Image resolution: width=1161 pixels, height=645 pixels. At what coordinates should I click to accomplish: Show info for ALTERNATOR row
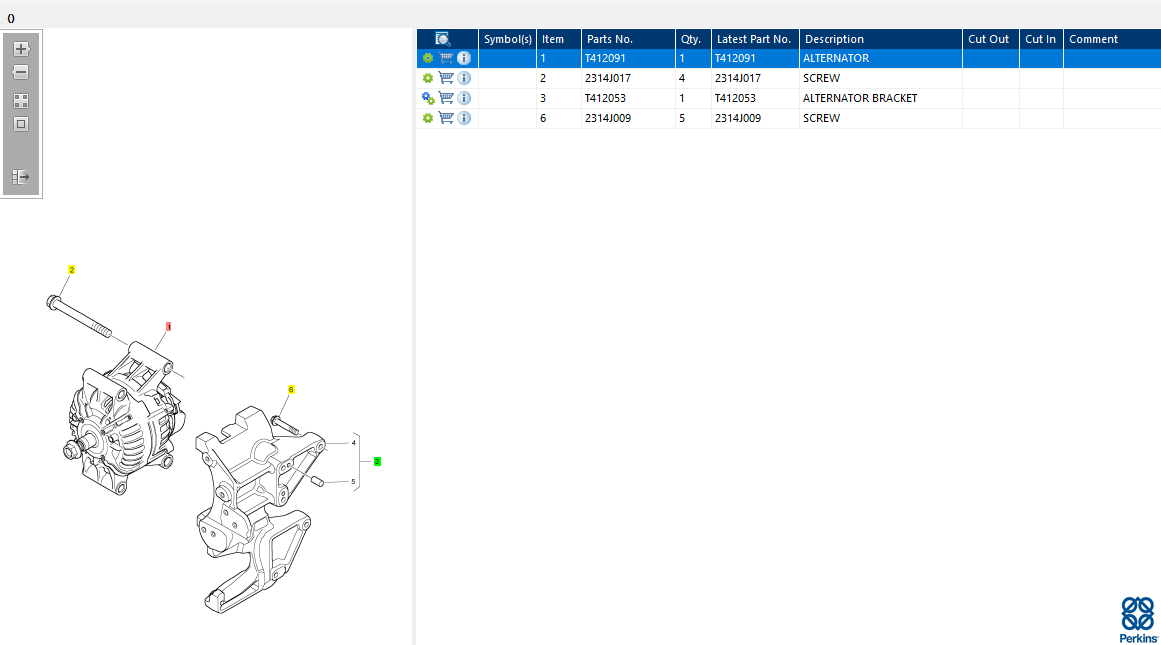(x=464, y=58)
